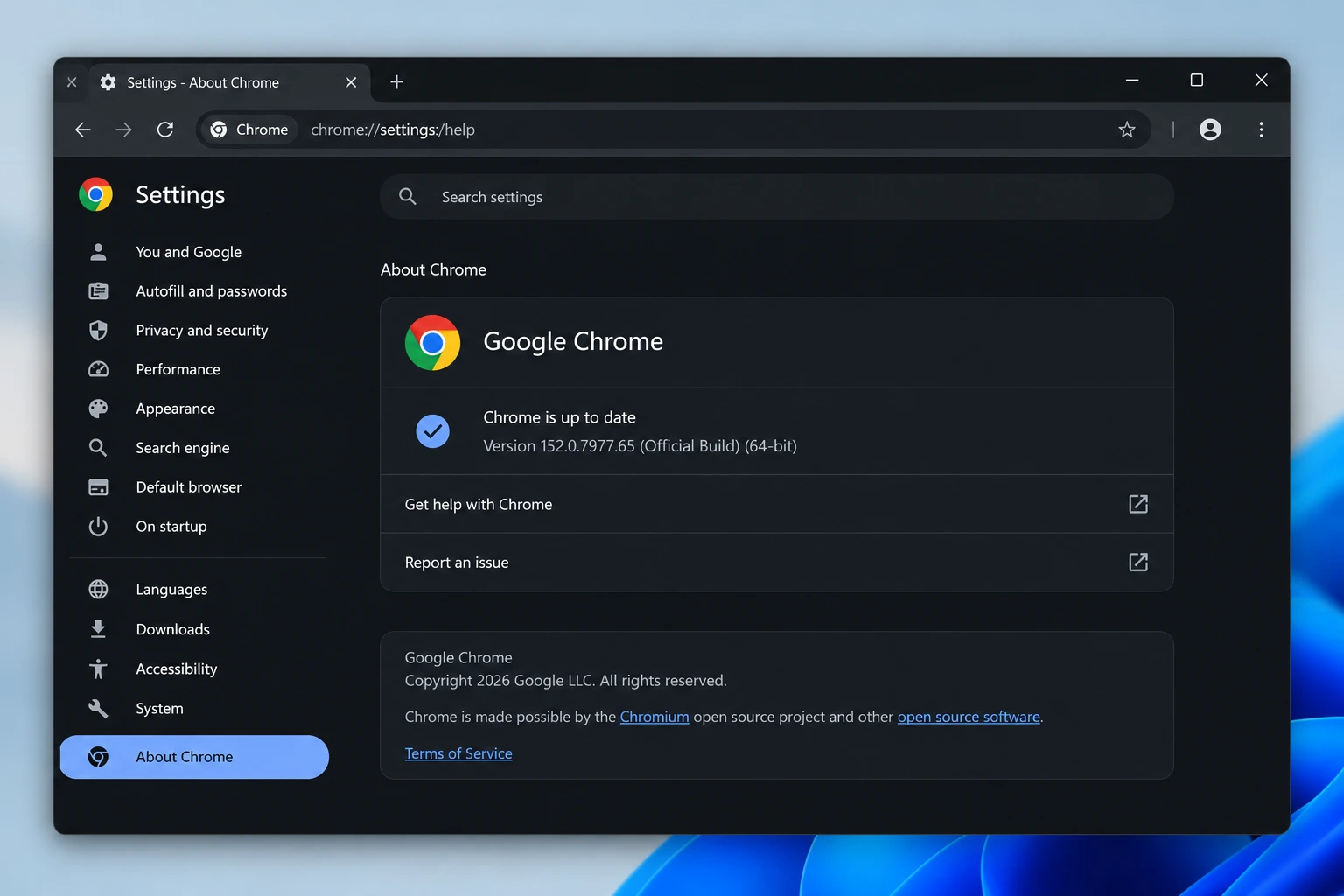Click the About Chrome page heading
This screenshot has height=896, width=1344.
(433, 269)
